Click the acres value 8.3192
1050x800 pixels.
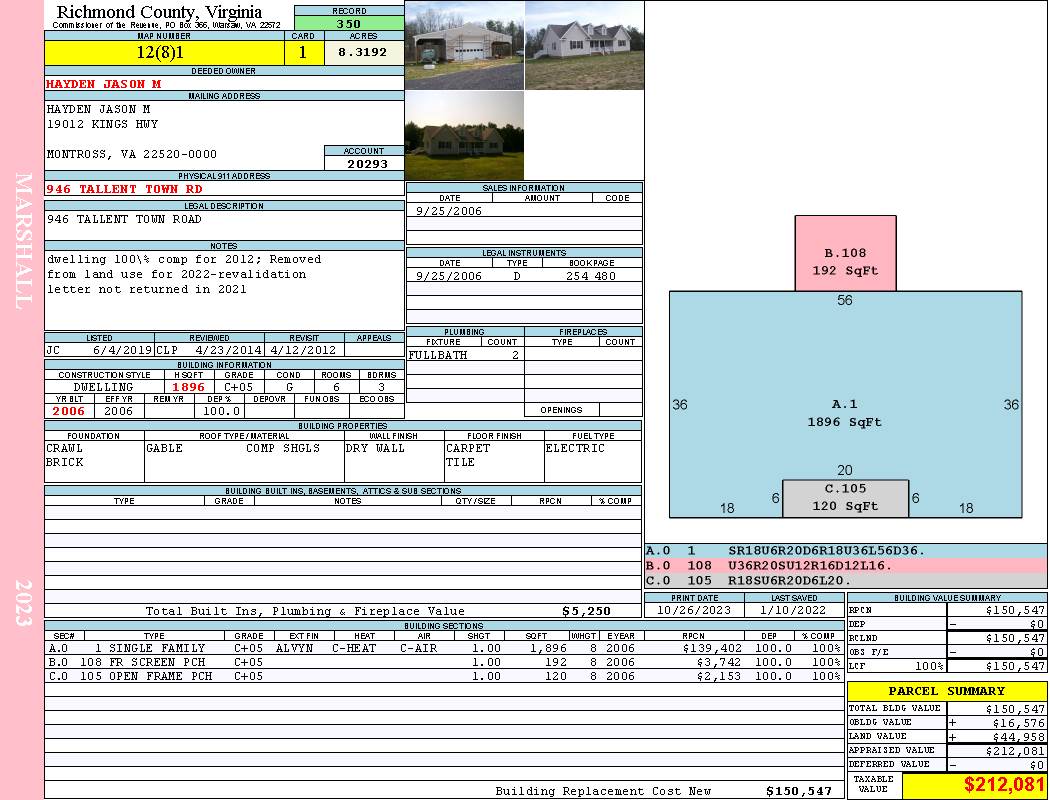click(x=362, y=53)
